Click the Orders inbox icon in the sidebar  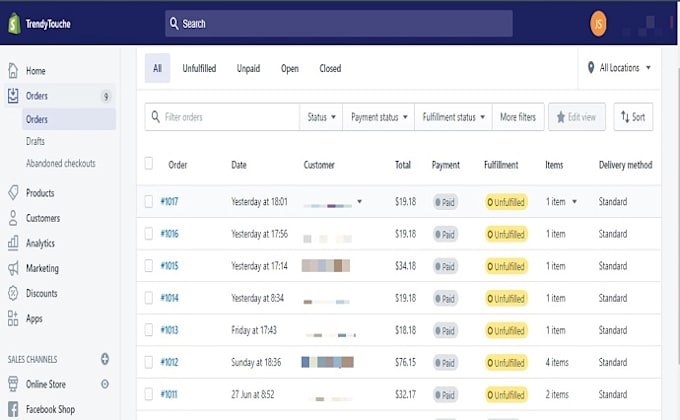pos(13,96)
